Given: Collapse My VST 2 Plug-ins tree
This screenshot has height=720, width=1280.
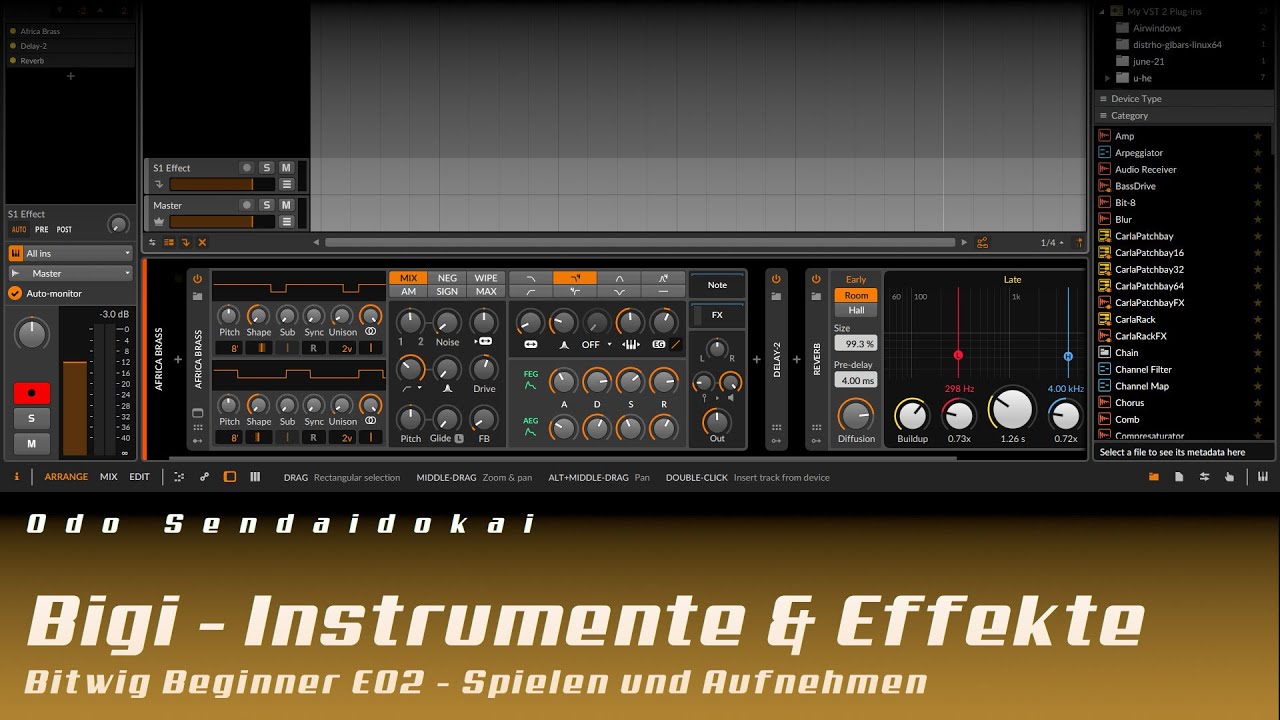Looking at the screenshot, I should (x=1101, y=12).
